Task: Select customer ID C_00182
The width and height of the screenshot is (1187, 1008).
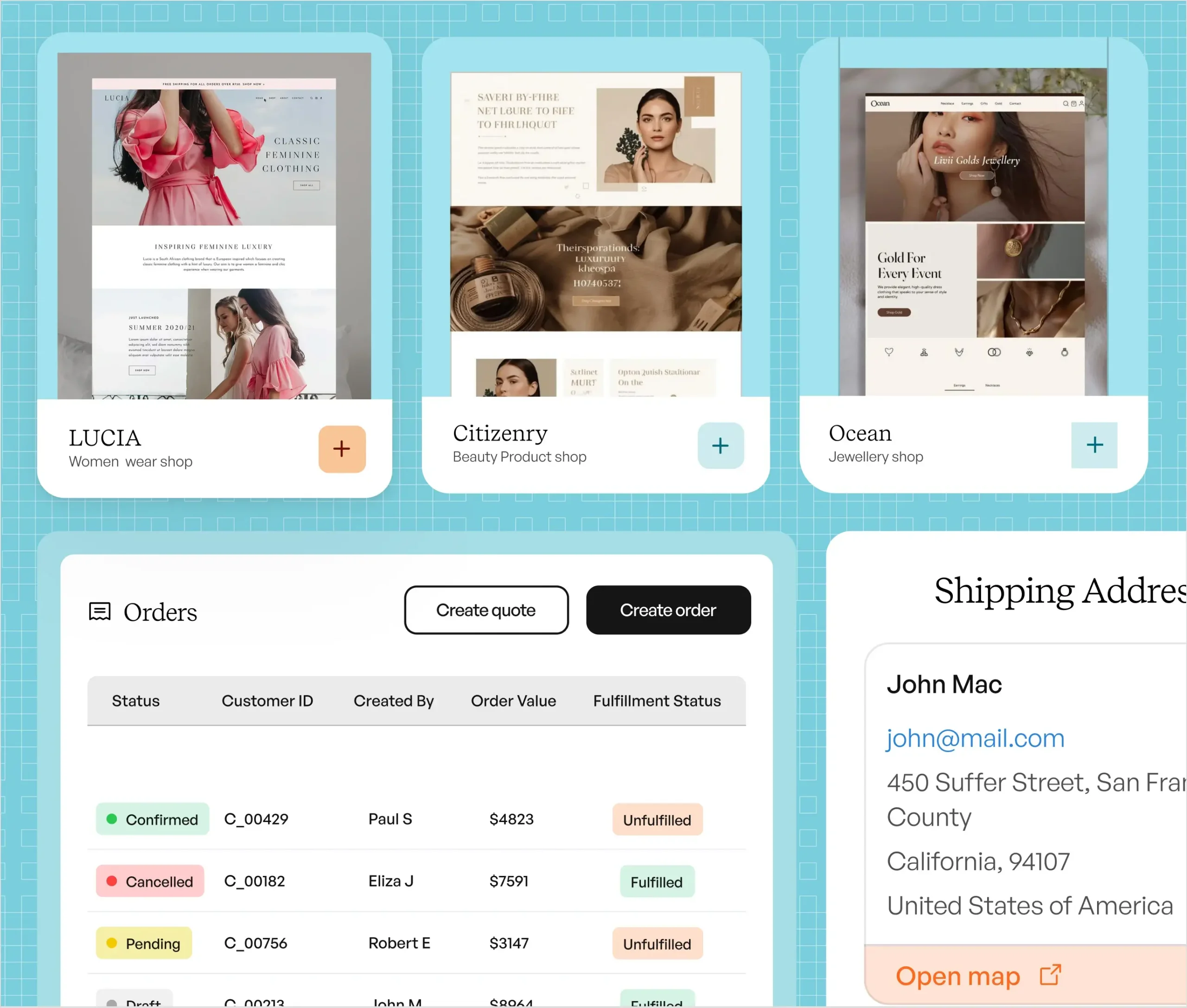Action: (x=254, y=881)
